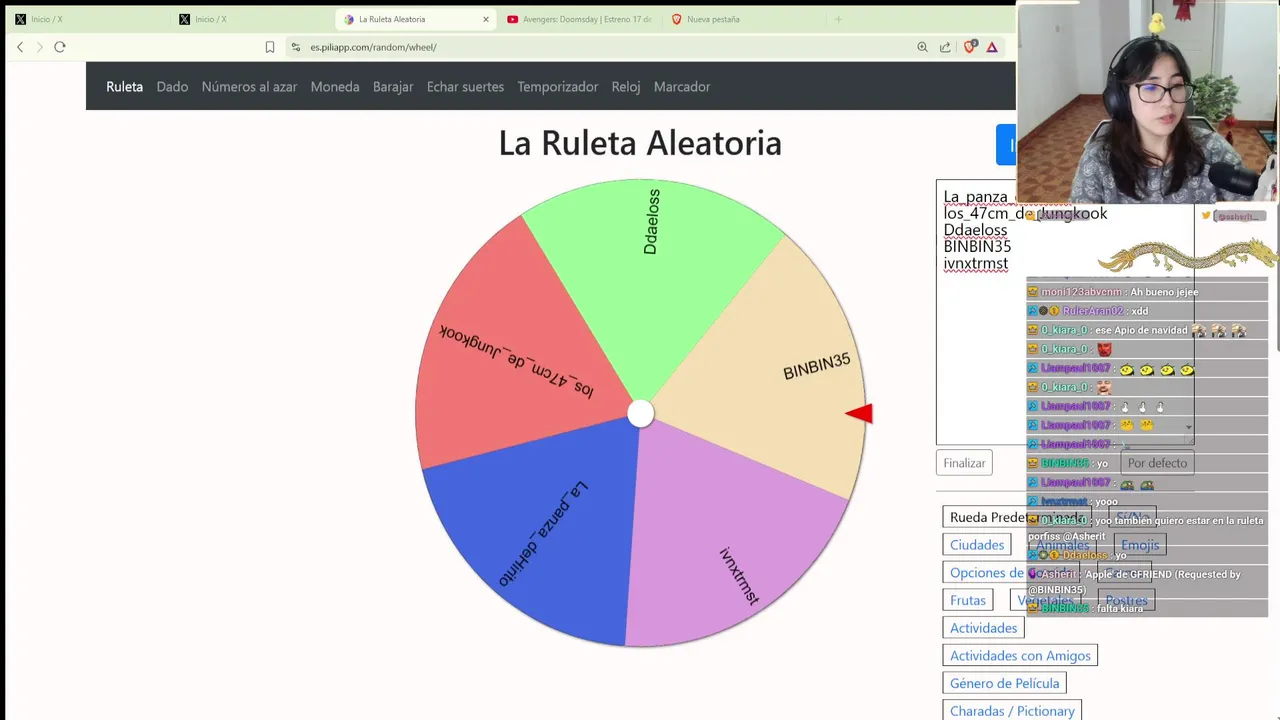The image size is (1280, 720).
Task: Click the red pointer arrow on the wheel
Action: click(859, 413)
